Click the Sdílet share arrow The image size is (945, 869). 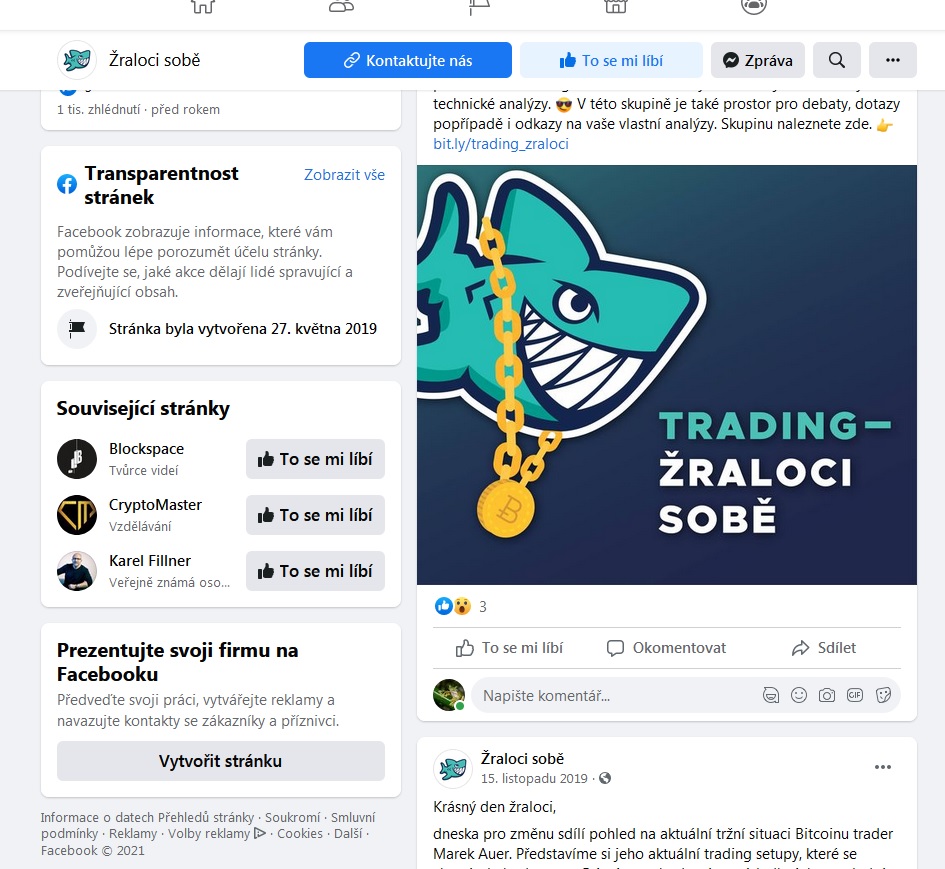click(x=800, y=648)
